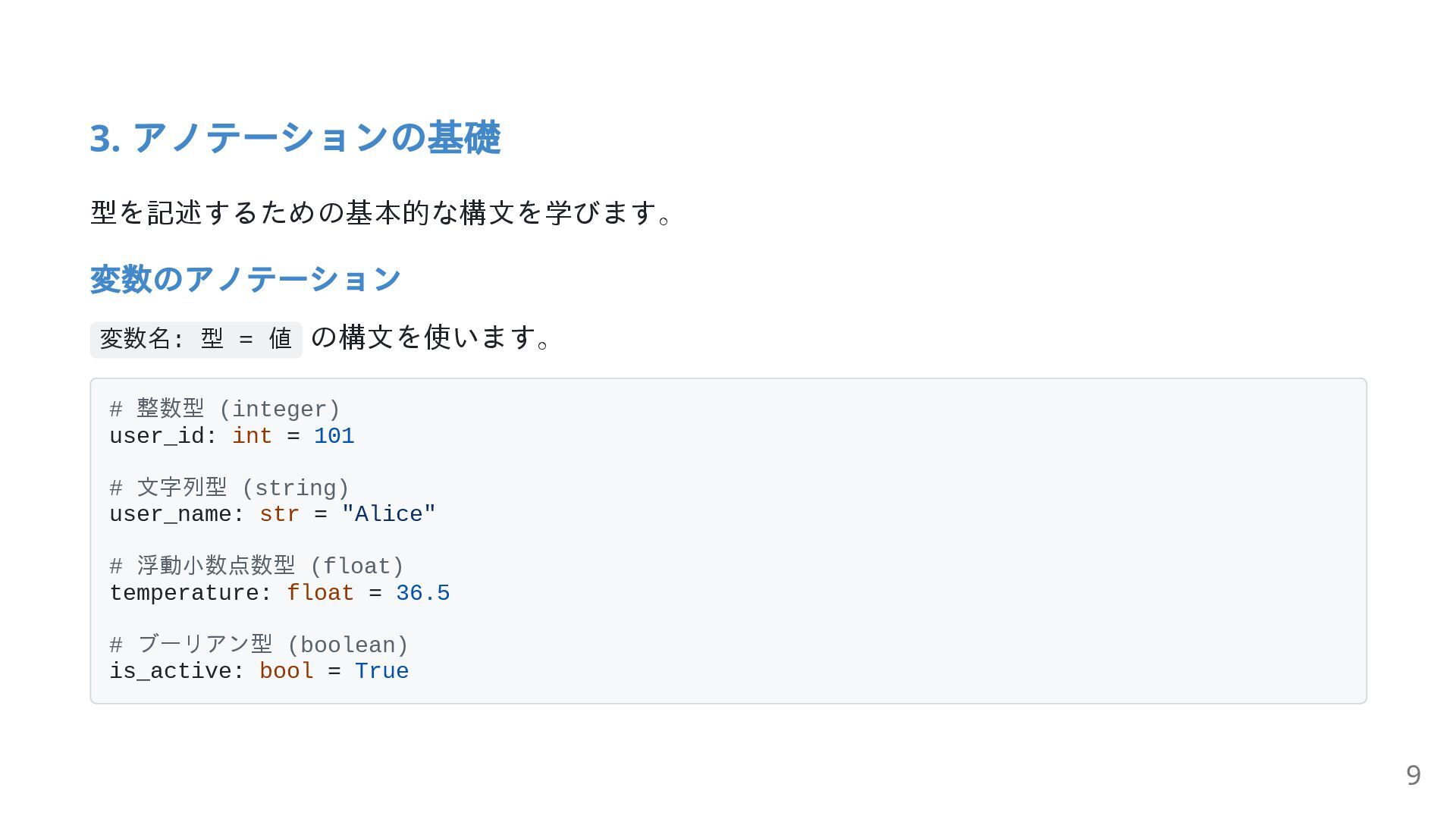The width and height of the screenshot is (1456, 819).
Task: Click the comment 浮動小数点数型 (float)
Action: [257, 566]
